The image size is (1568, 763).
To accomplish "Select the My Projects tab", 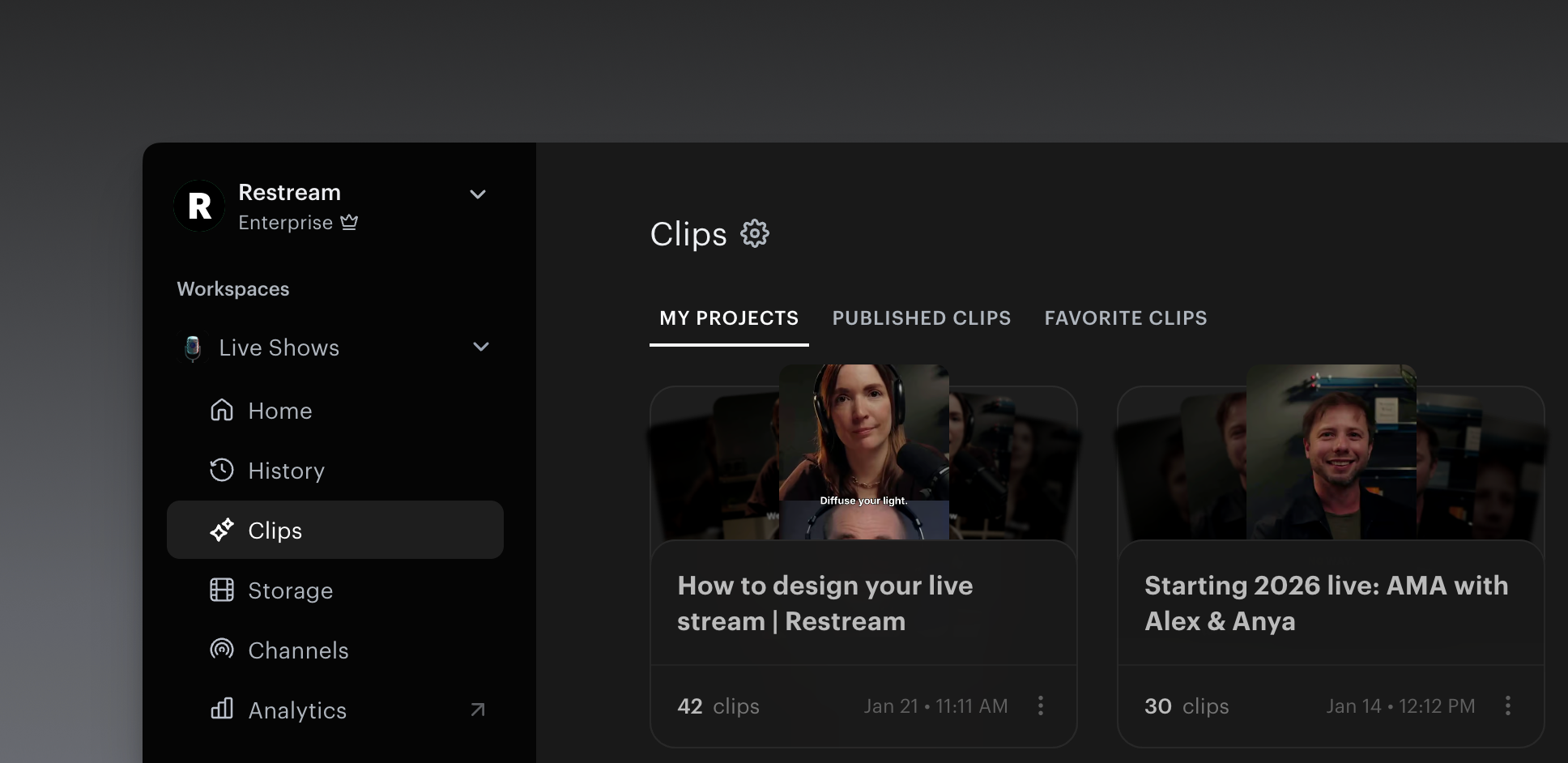I will [729, 318].
